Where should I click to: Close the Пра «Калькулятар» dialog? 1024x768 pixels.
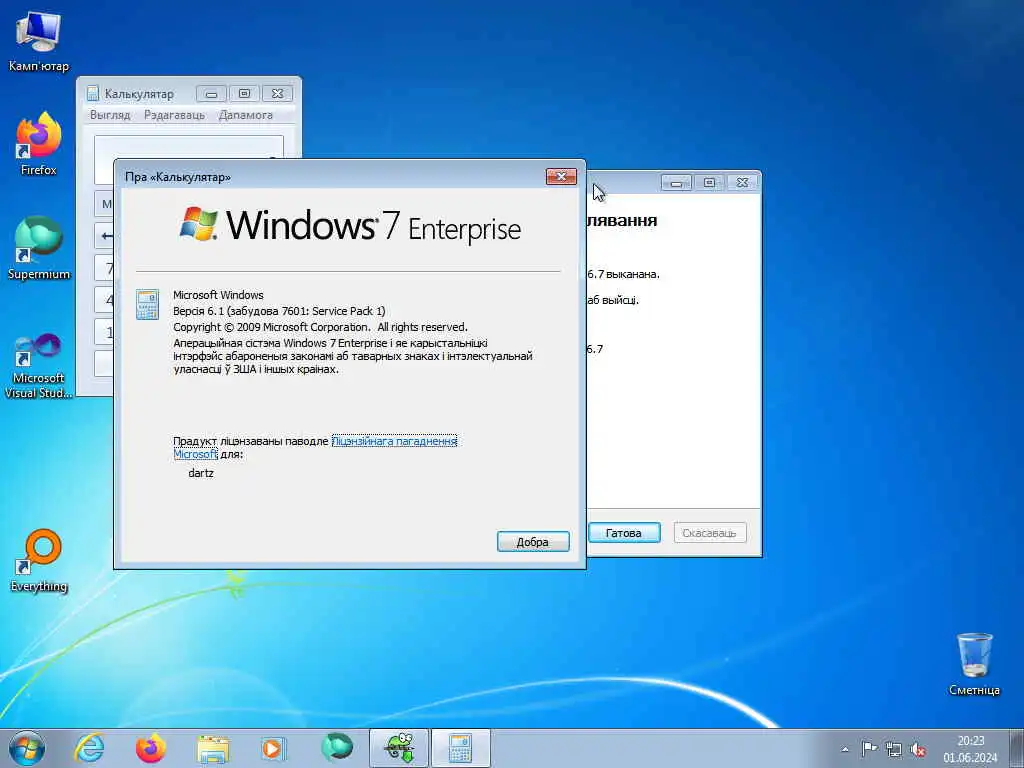(561, 176)
